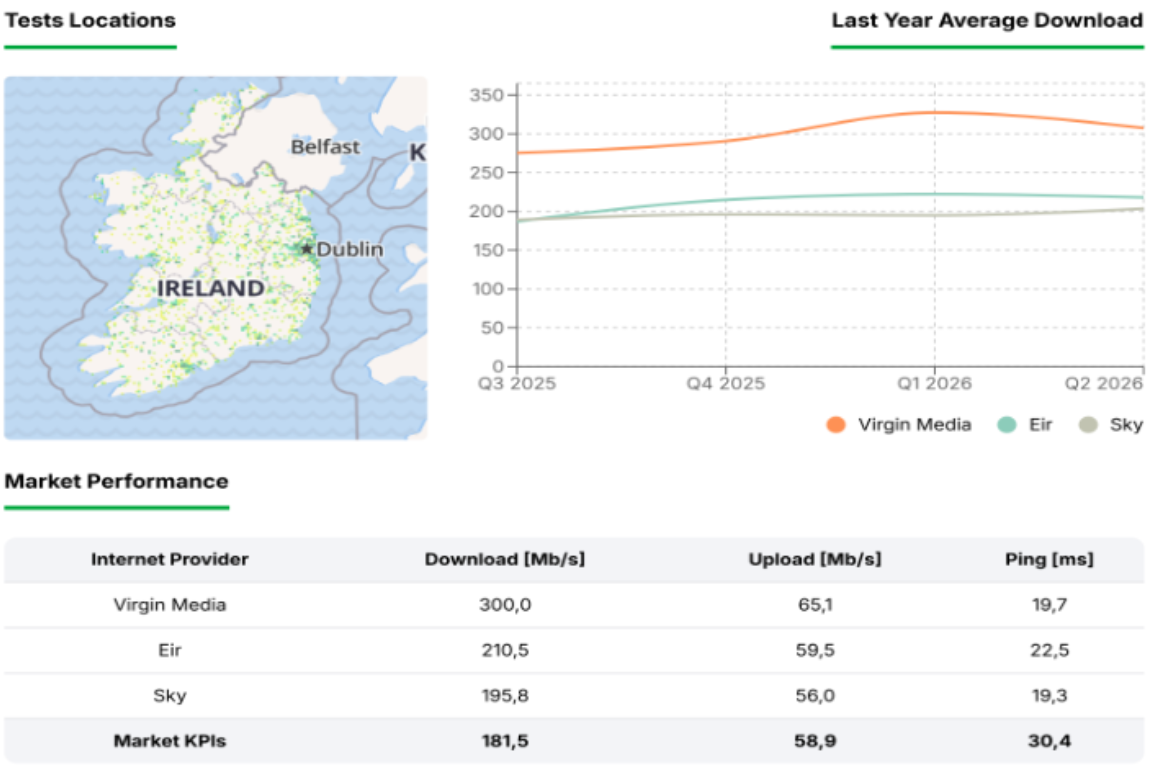Click the Q3 2025 axis label
Image resolution: width=1166 pixels, height=776 pixels.
tap(517, 383)
